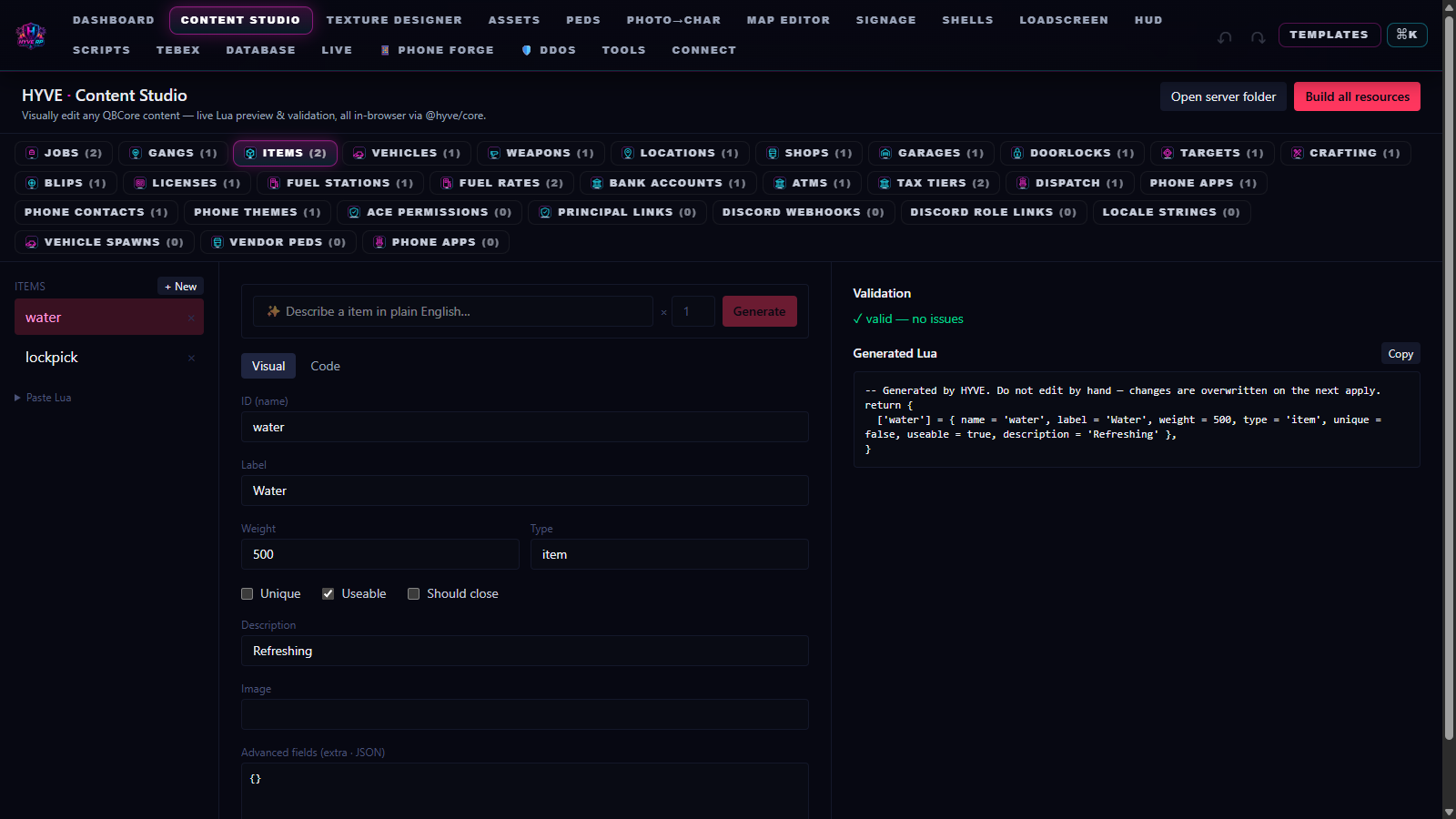Switch to the Code tab
Image resolution: width=1456 pixels, height=819 pixels.
click(x=325, y=366)
